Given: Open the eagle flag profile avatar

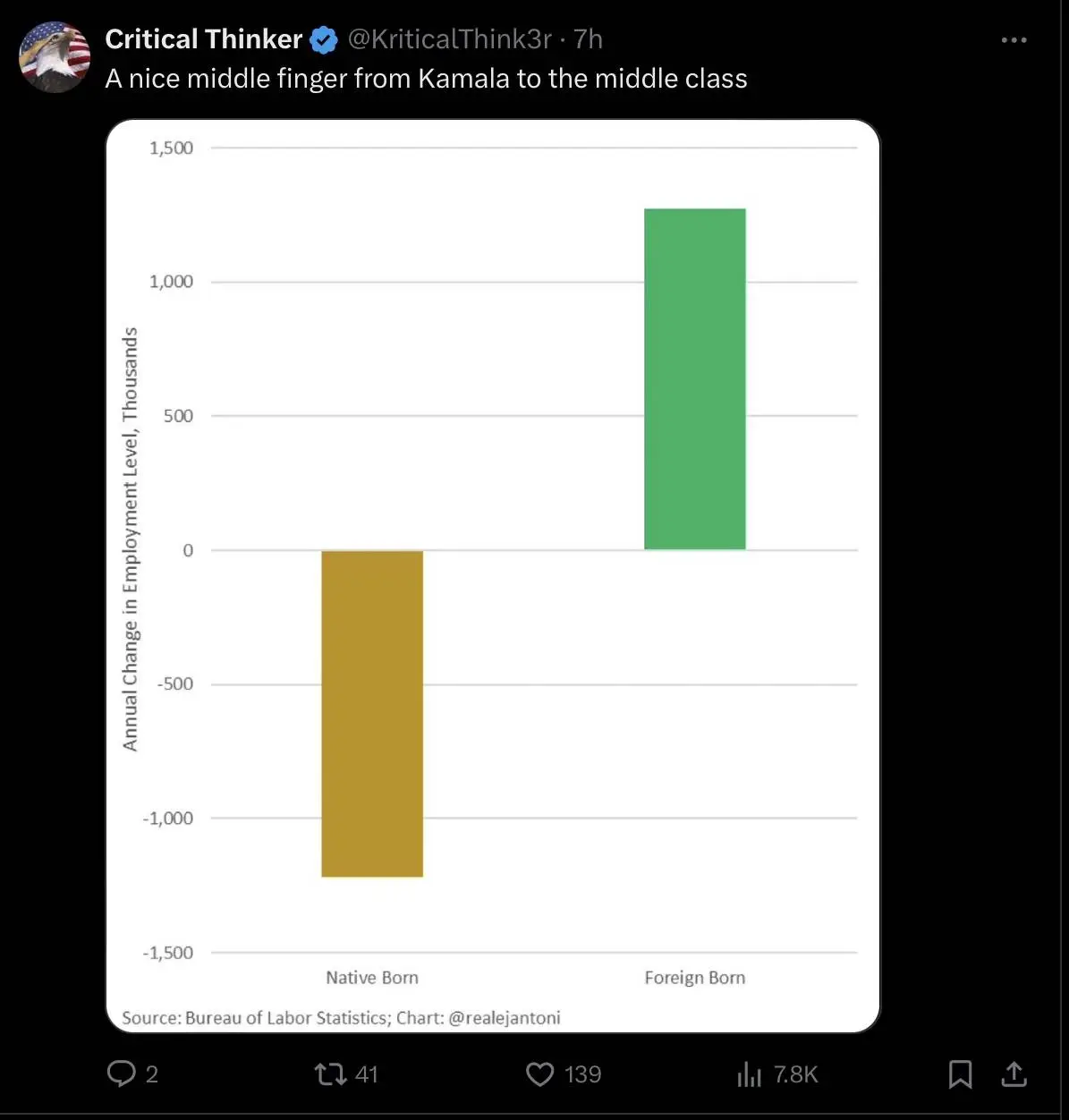Looking at the screenshot, I should pos(55,57).
